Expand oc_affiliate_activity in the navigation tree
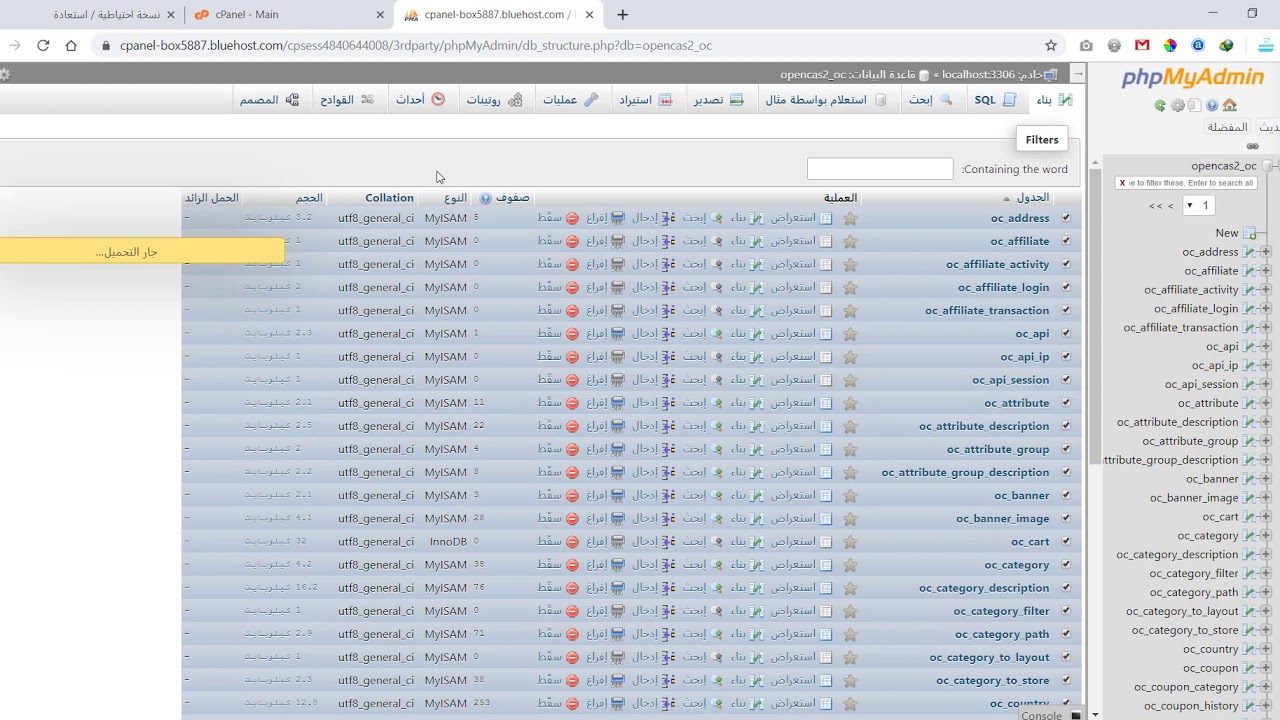 pyautogui.click(x=1266, y=290)
